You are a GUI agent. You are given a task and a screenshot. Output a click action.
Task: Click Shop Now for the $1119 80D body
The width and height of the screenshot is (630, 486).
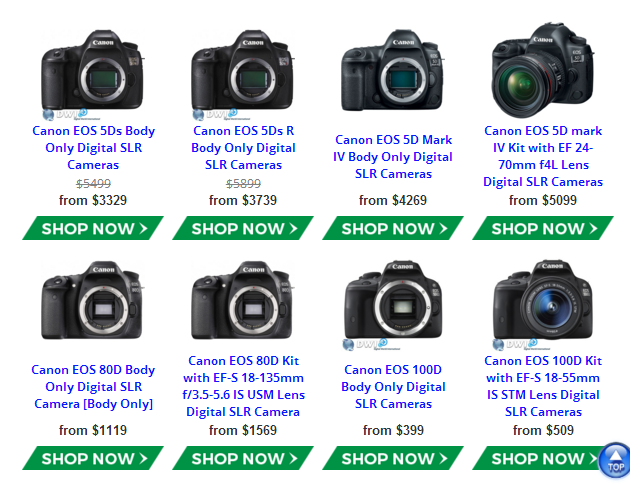[x=93, y=458]
